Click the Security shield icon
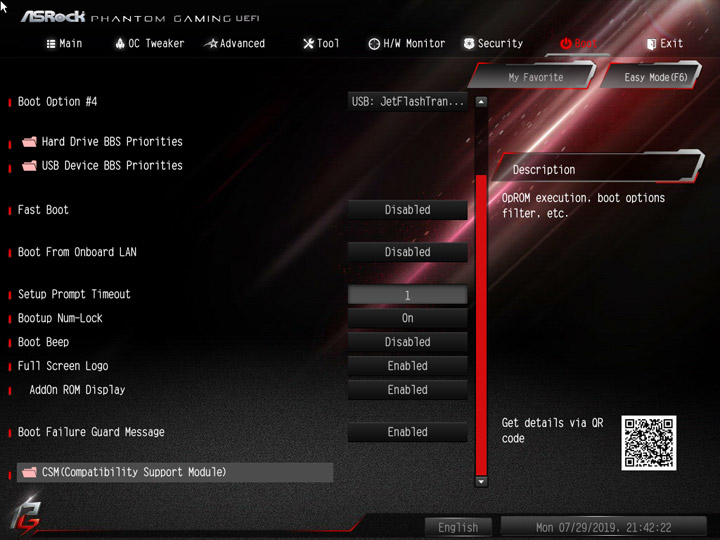Image resolution: width=720 pixels, height=540 pixels. [469, 44]
